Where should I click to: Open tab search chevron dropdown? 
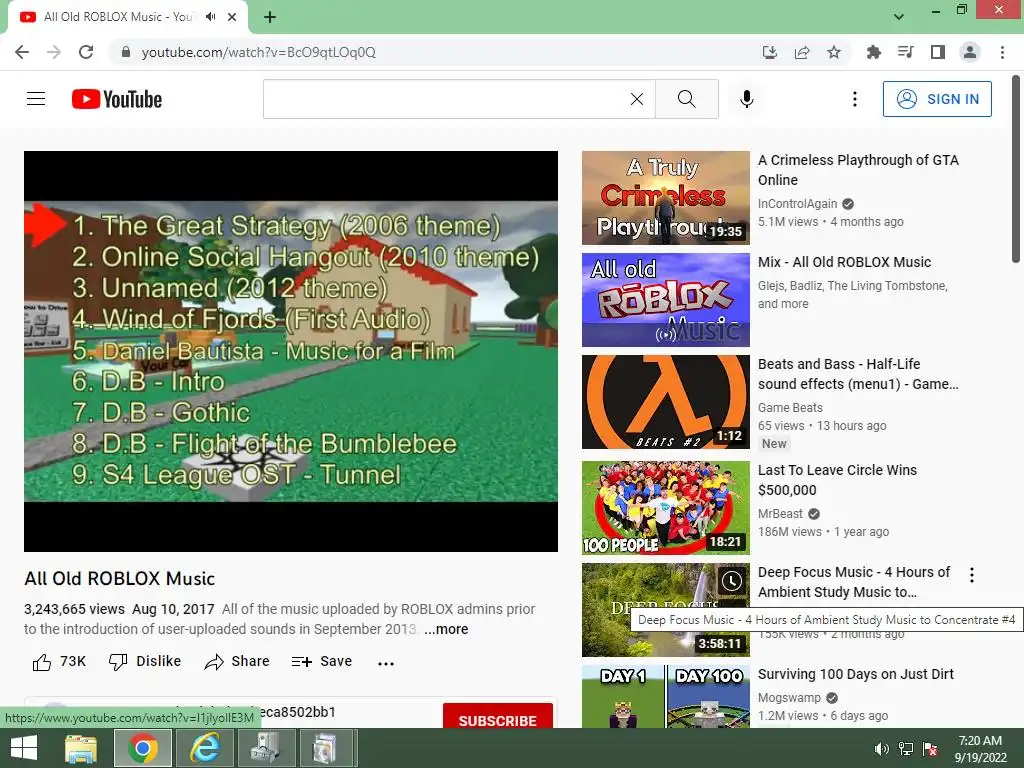(x=899, y=17)
